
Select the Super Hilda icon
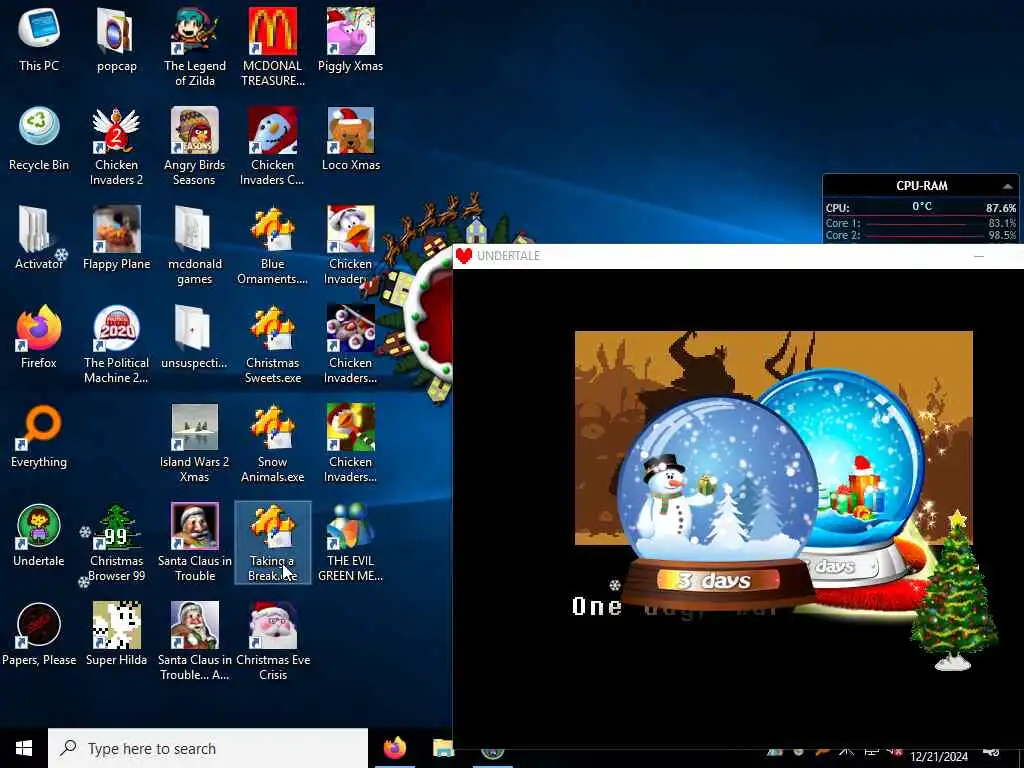coord(116,635)
